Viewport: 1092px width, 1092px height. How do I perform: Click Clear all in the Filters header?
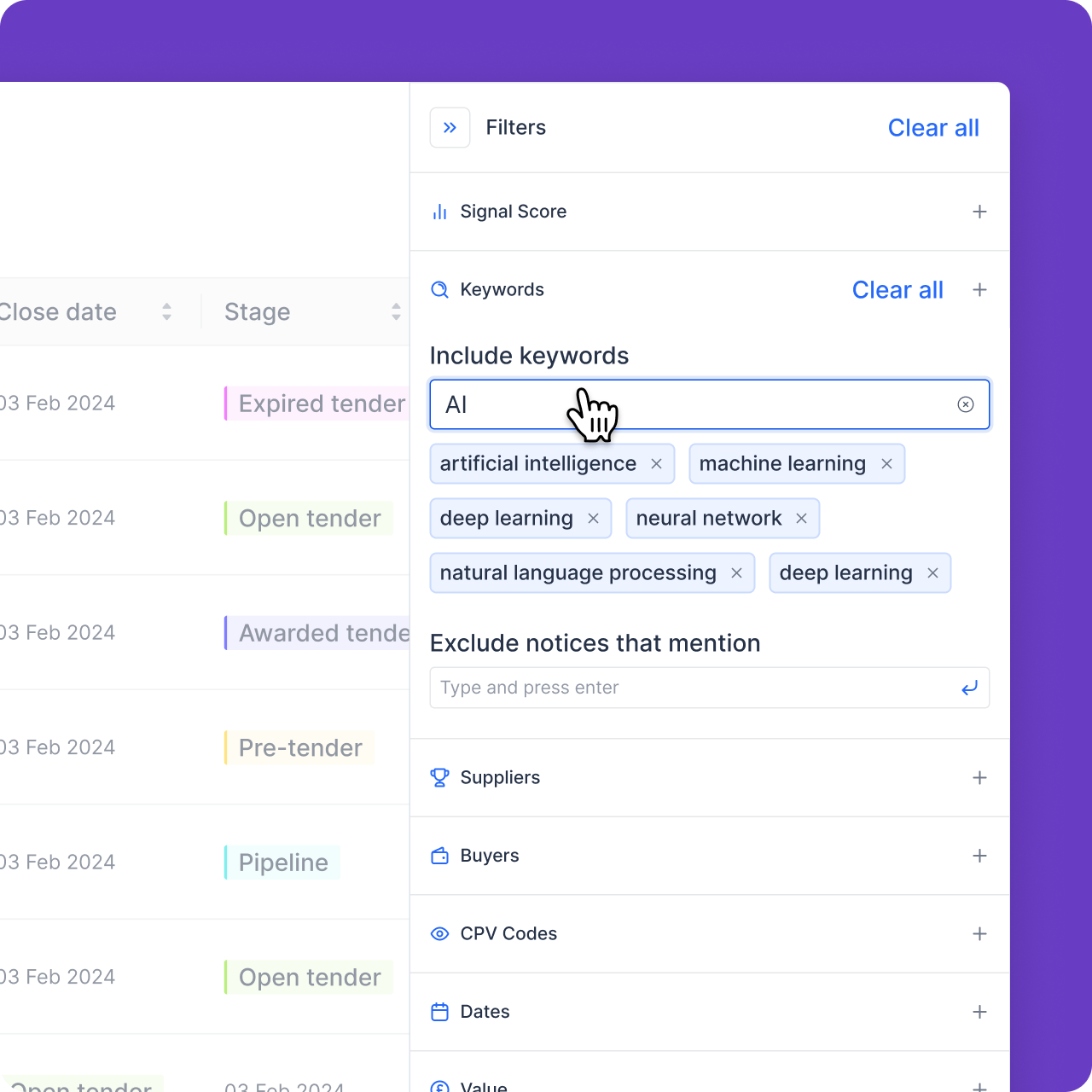coord(933,128)
